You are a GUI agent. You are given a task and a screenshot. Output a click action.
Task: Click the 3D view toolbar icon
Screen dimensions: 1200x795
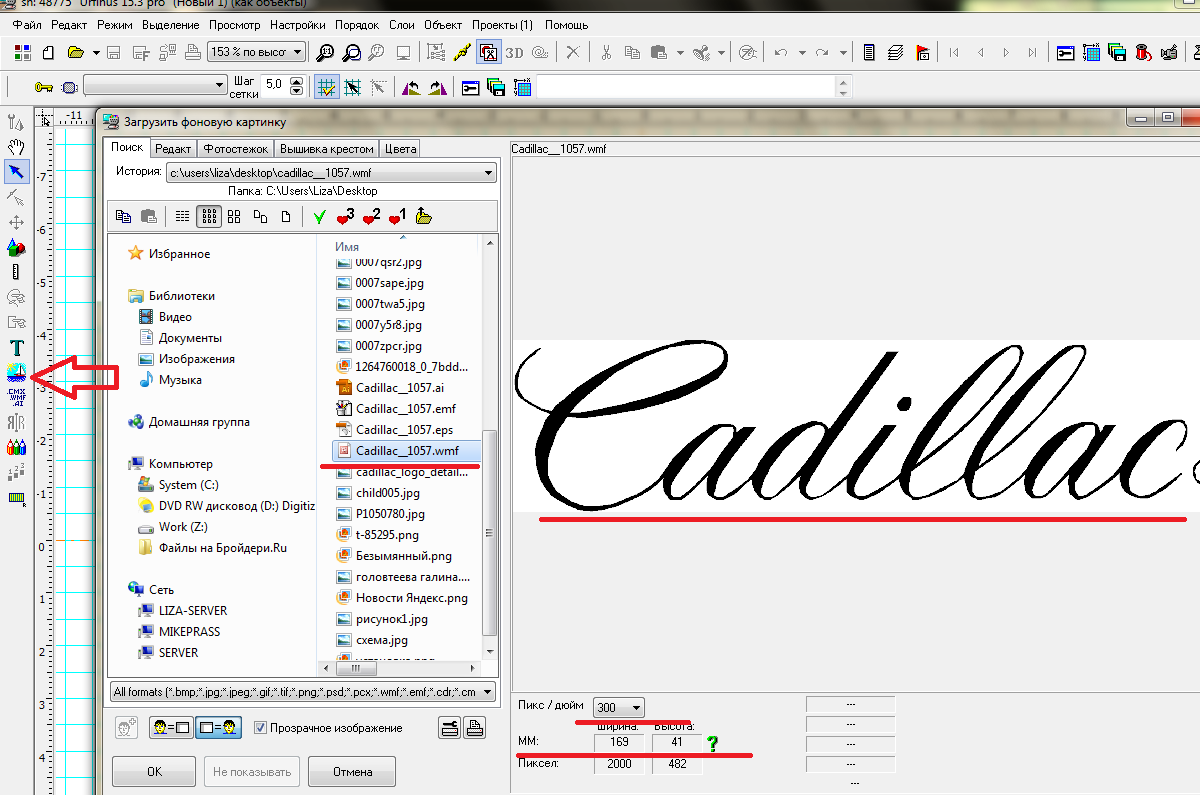click(515, 53)
